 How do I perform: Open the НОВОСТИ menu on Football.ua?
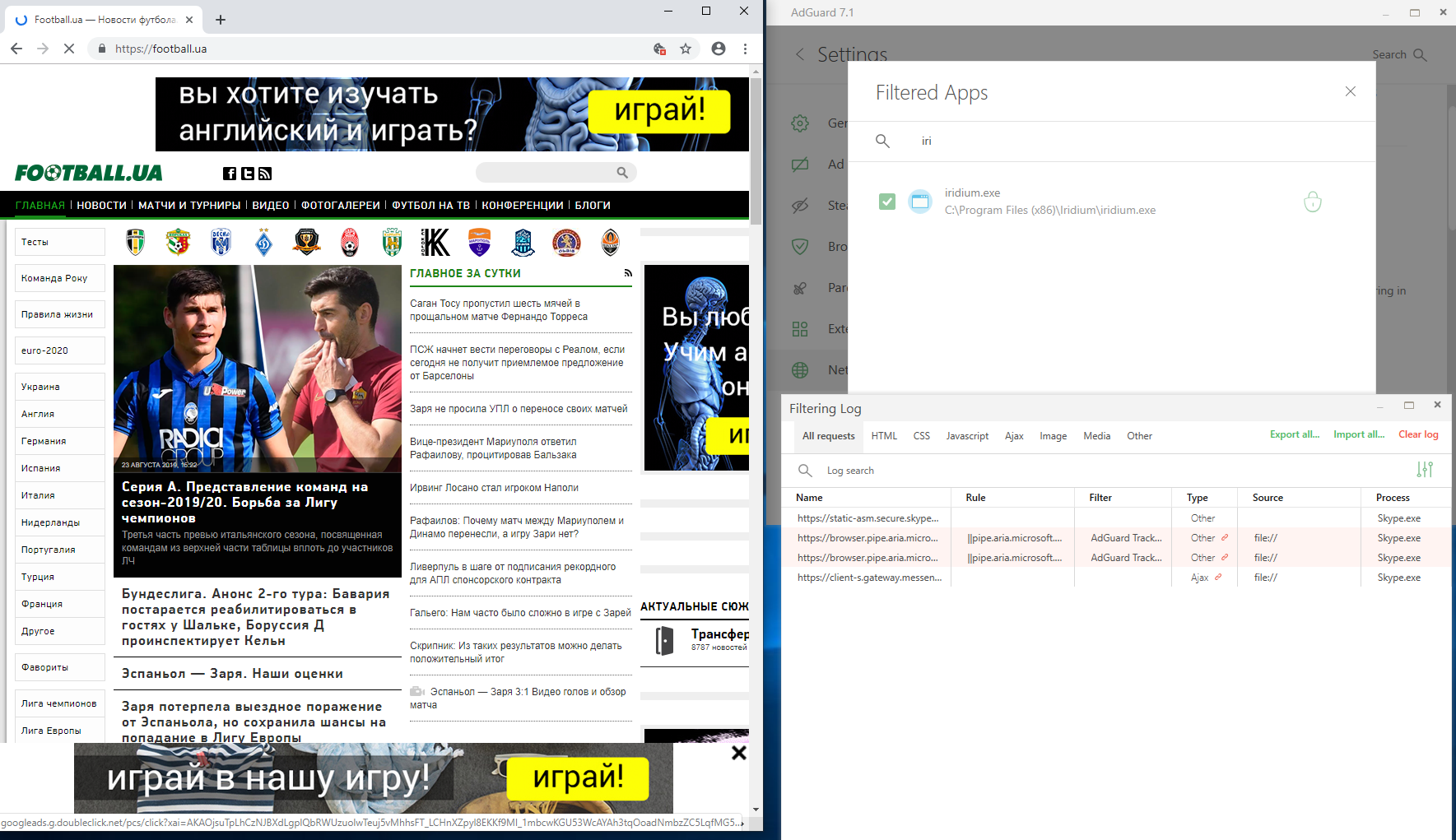[101, 205]
